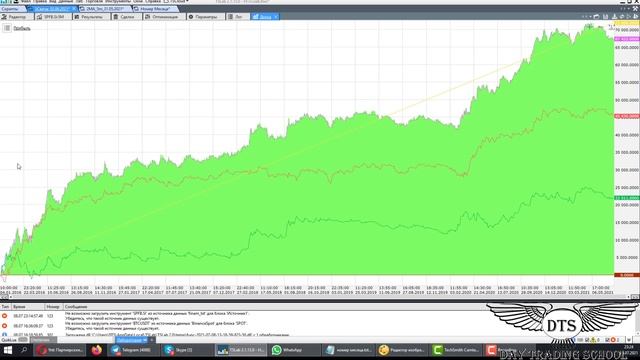Screen dimensions: 640x360
Task: Click the tools (wrench) icon at top right
Action: click(x=635, y=9)
